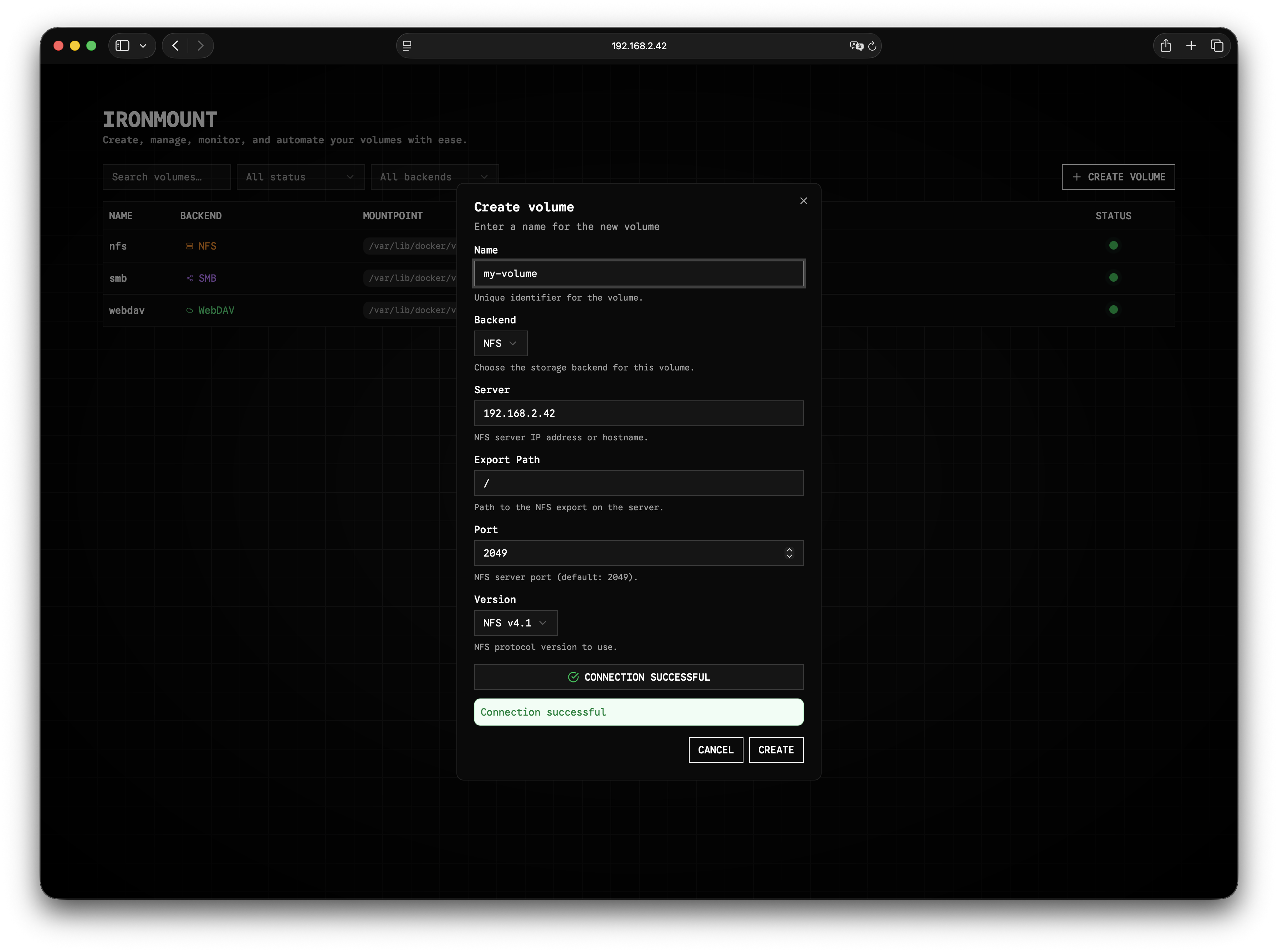Viewport: 1278px width, 952px height.
Task: Open the All backends filter dropdown
Action: click(x=434, y=177)
